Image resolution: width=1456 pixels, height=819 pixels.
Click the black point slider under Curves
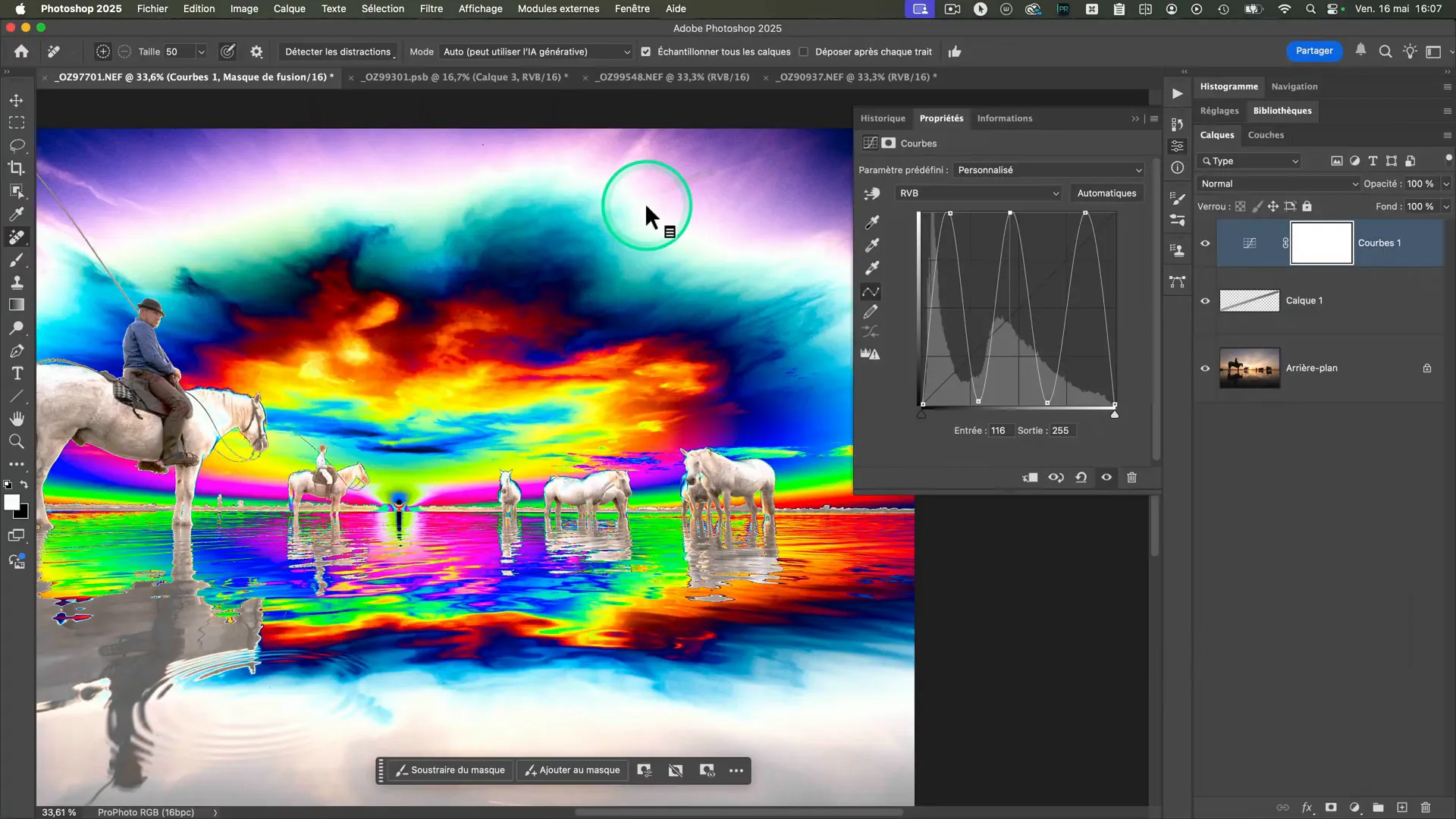point(921,414)
